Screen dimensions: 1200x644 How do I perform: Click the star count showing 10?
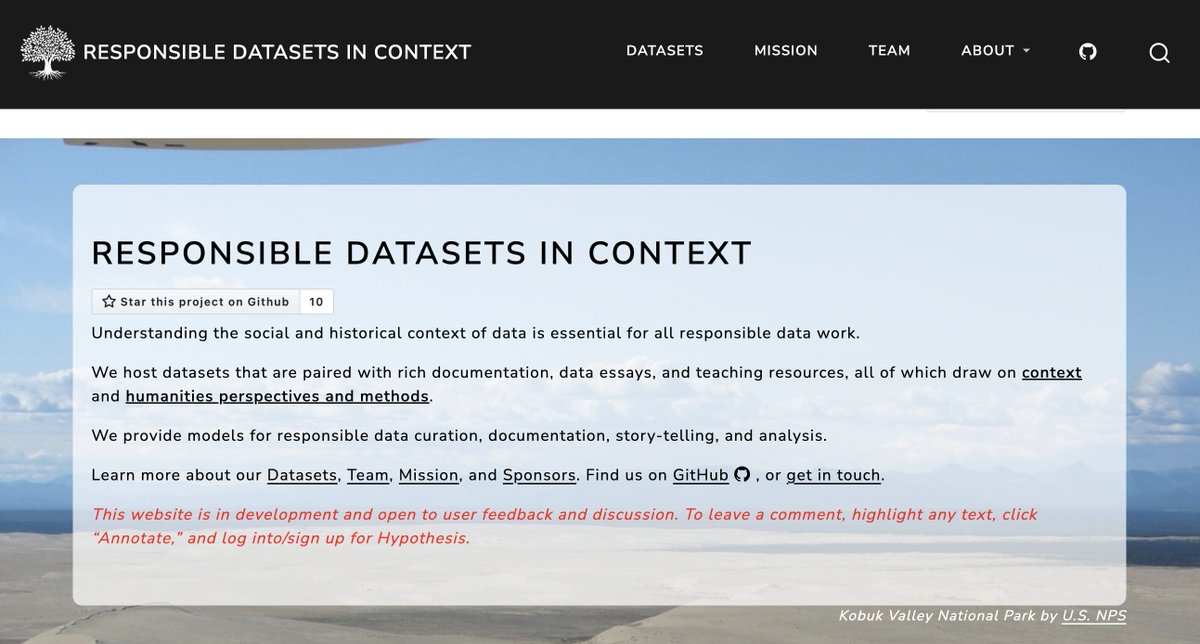pyautogui.click(x=316, y=301)
